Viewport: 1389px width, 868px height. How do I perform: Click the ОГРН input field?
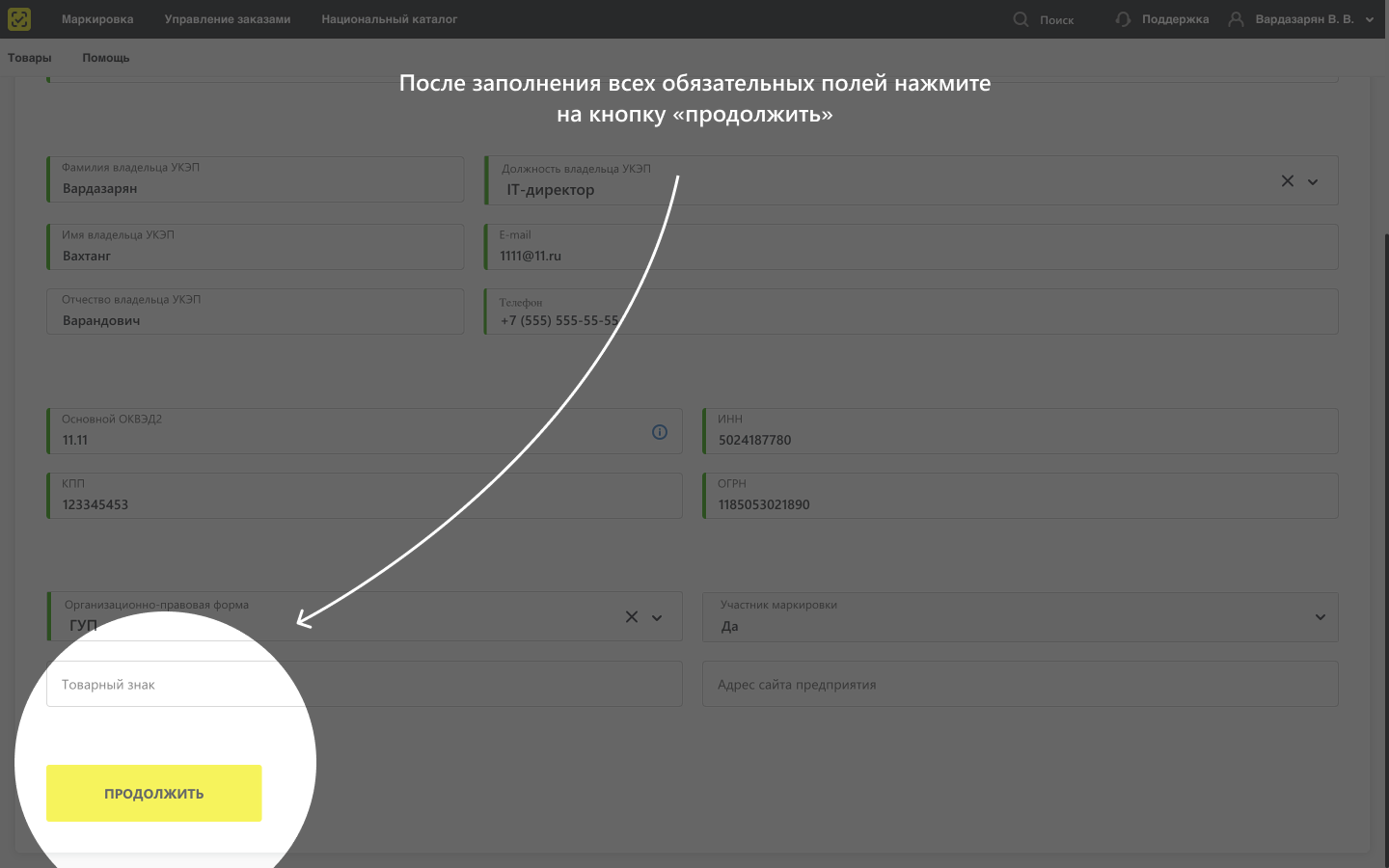click(x=1021, y=496)
